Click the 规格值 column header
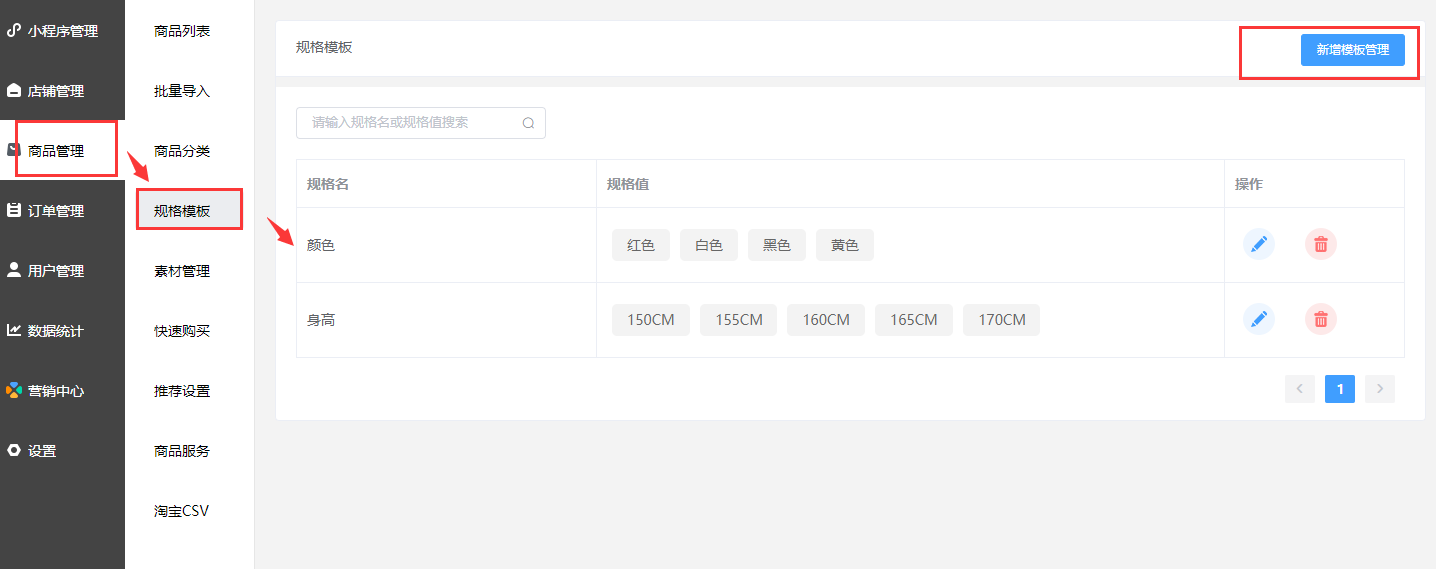Screen dimensions: 1436x569 click(x=910, y=184)
